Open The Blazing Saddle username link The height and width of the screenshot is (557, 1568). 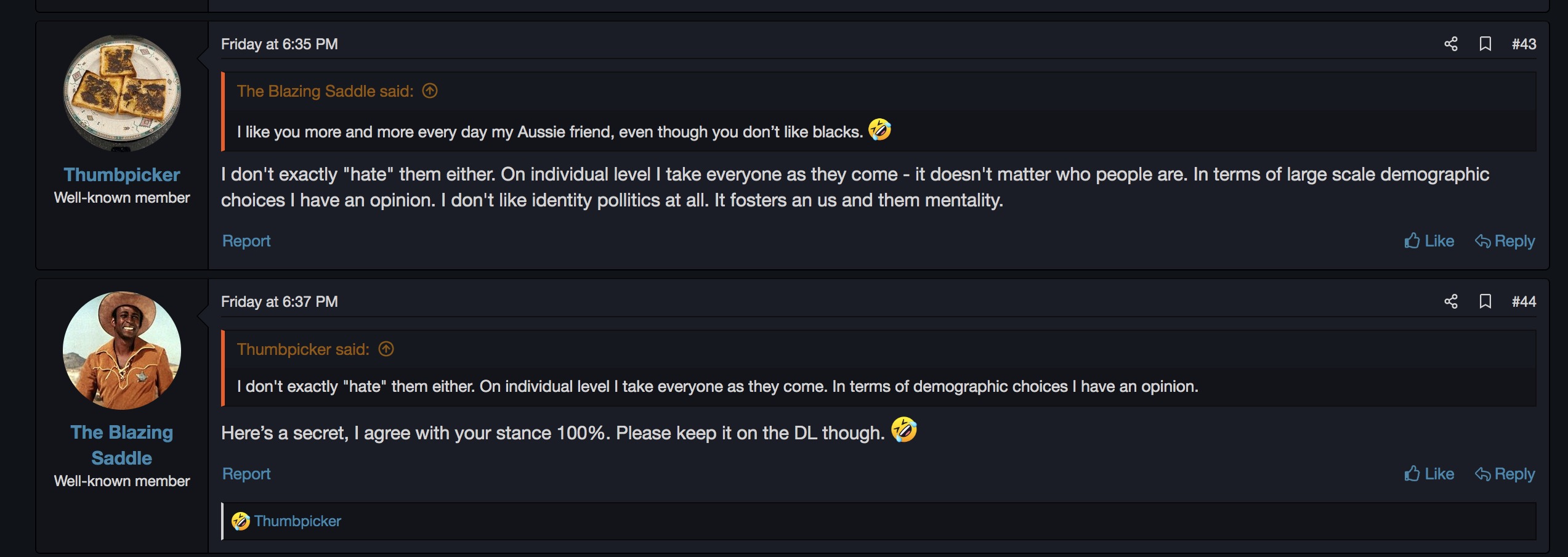click(x=122, y=445)
